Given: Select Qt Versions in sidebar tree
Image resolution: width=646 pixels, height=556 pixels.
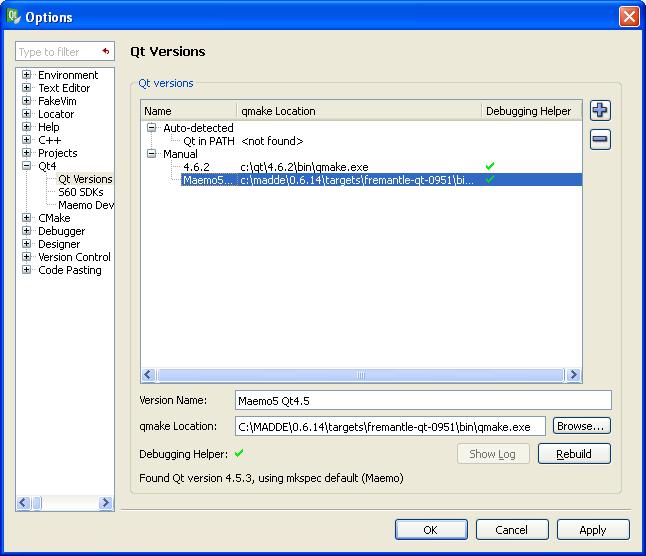Looking at the screenshot, I should click(x=85, y=179).
